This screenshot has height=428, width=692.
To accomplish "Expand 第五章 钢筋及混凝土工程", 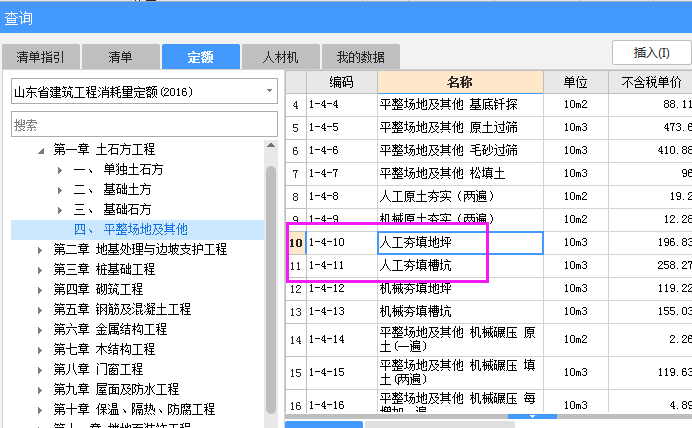I will [x=40, y=310].
